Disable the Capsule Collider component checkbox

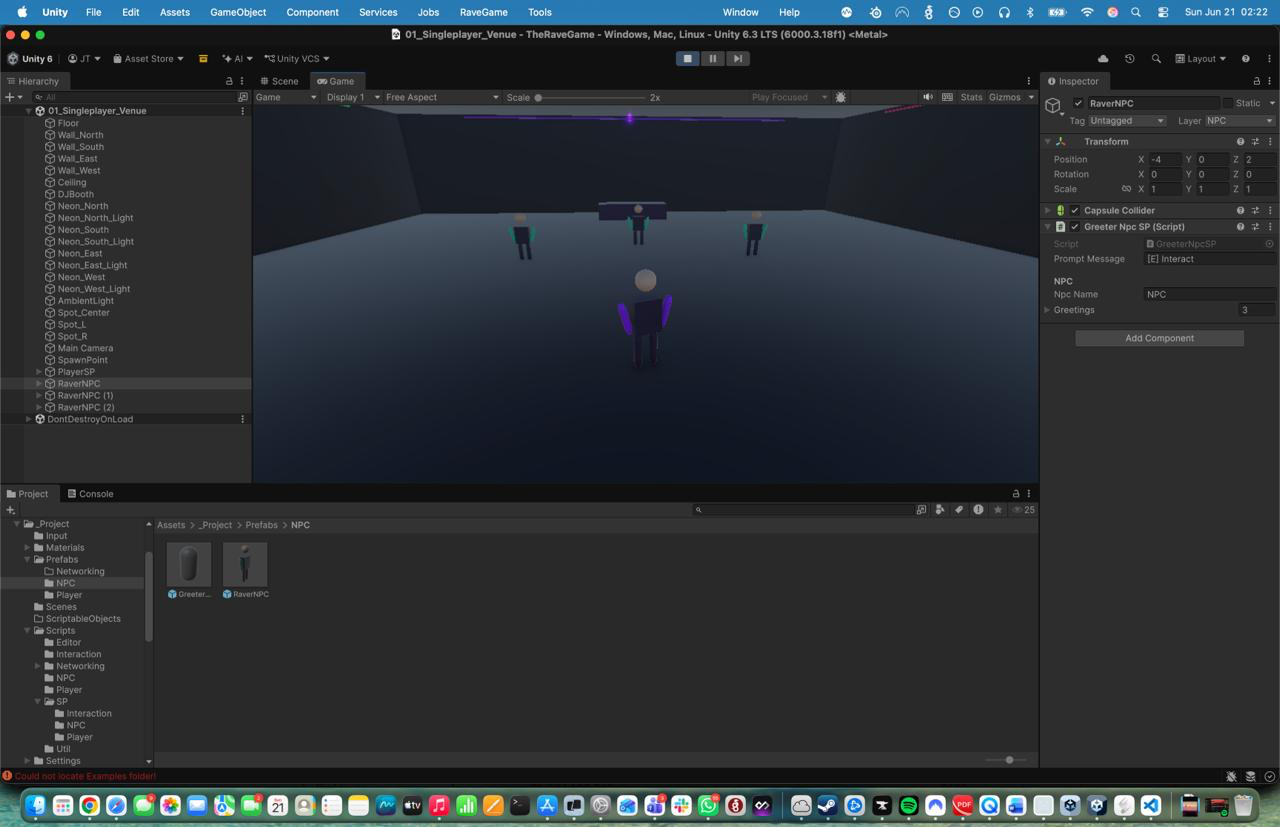click(x=1075, y=211)
